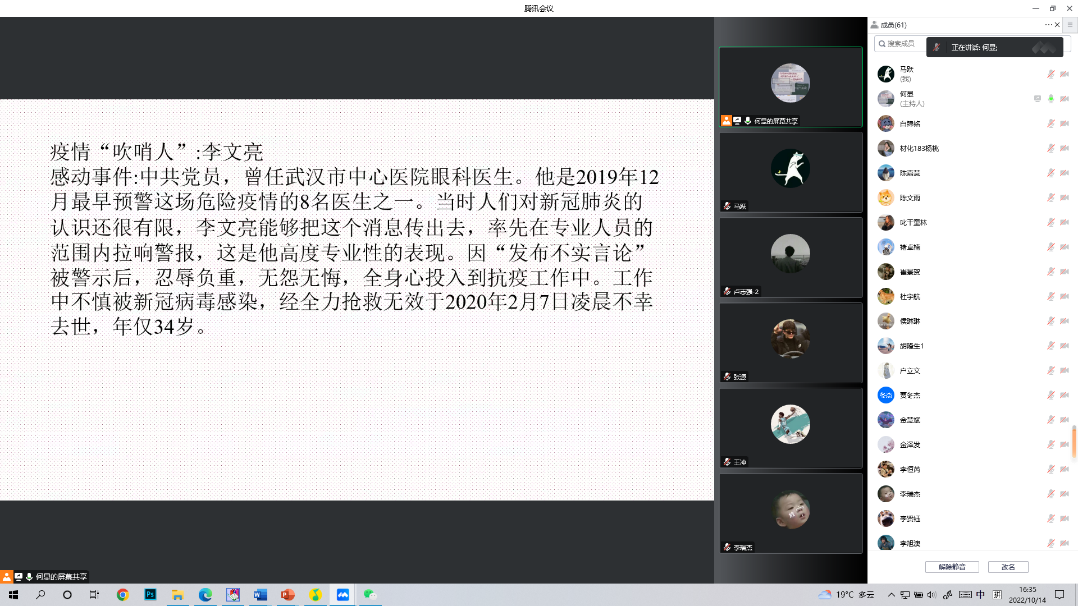
Task: Click the 搜索成员 search field
Action: click(900, 44)
